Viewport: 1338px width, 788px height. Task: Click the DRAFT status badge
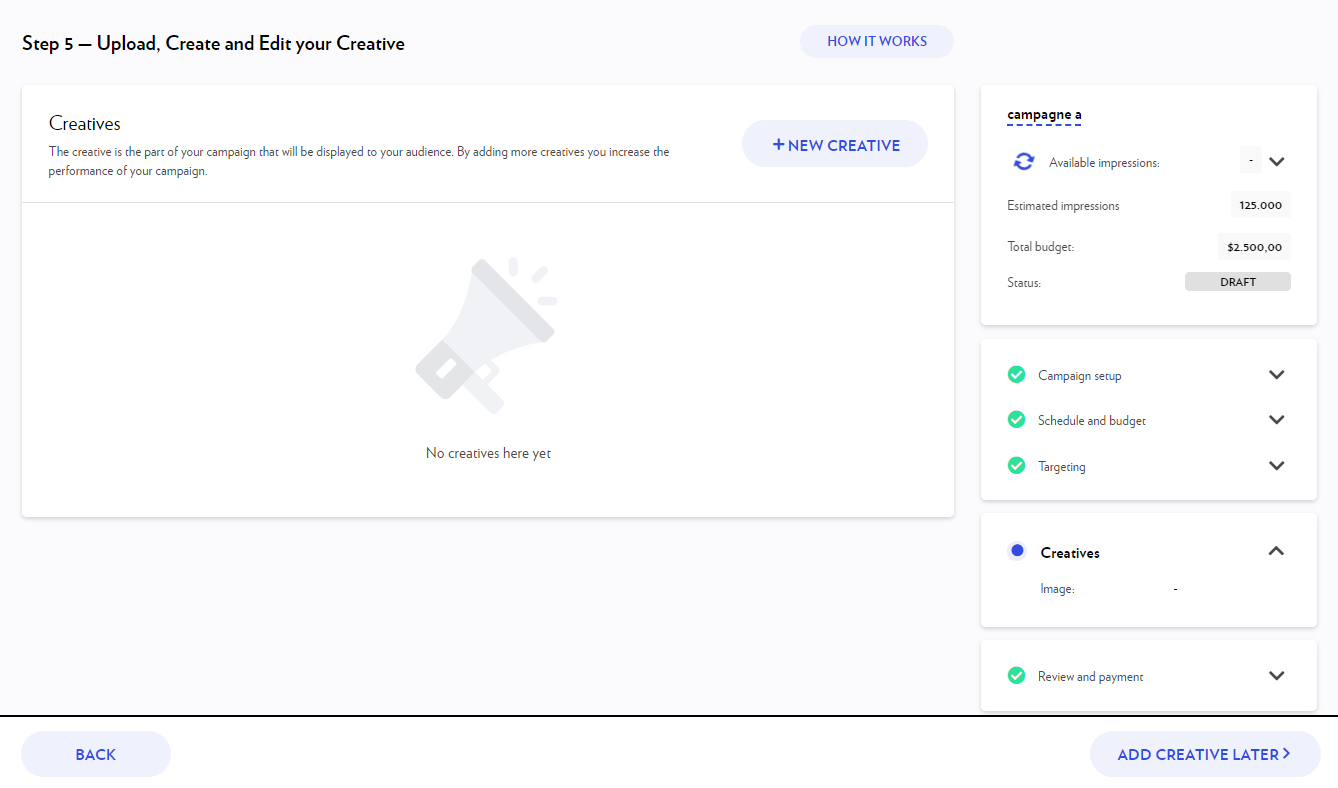[1237, 282]
